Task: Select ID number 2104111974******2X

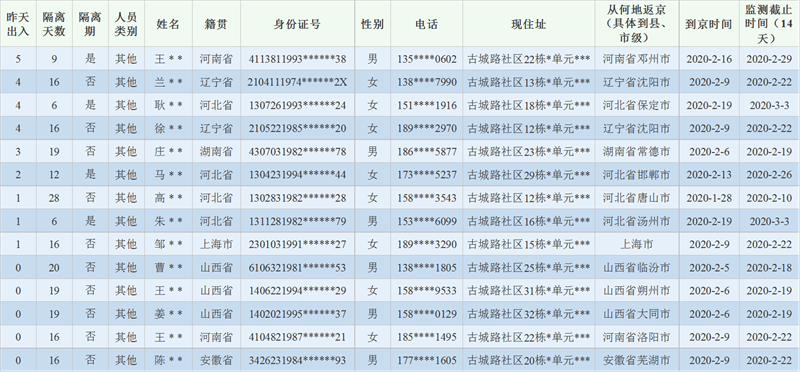Action: (297, 82)
